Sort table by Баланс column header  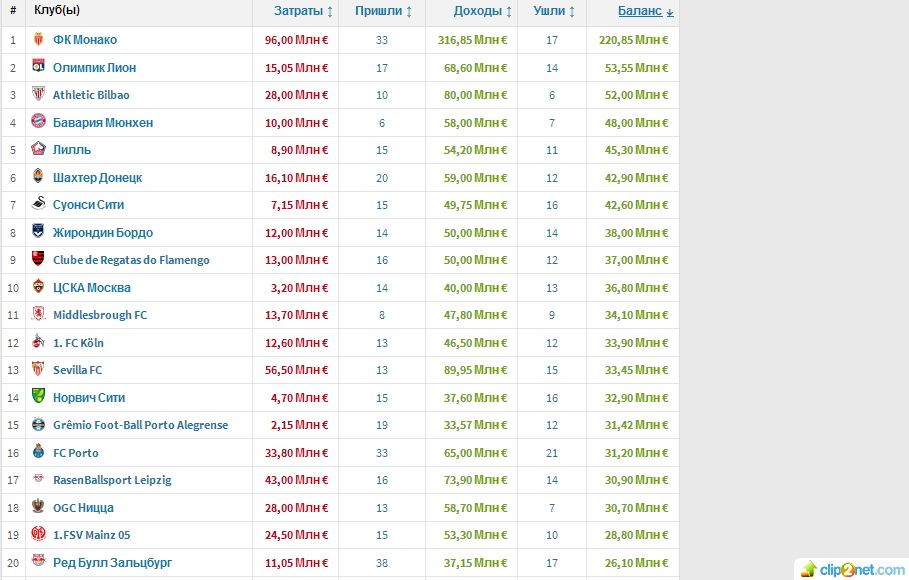click(645, 11)
